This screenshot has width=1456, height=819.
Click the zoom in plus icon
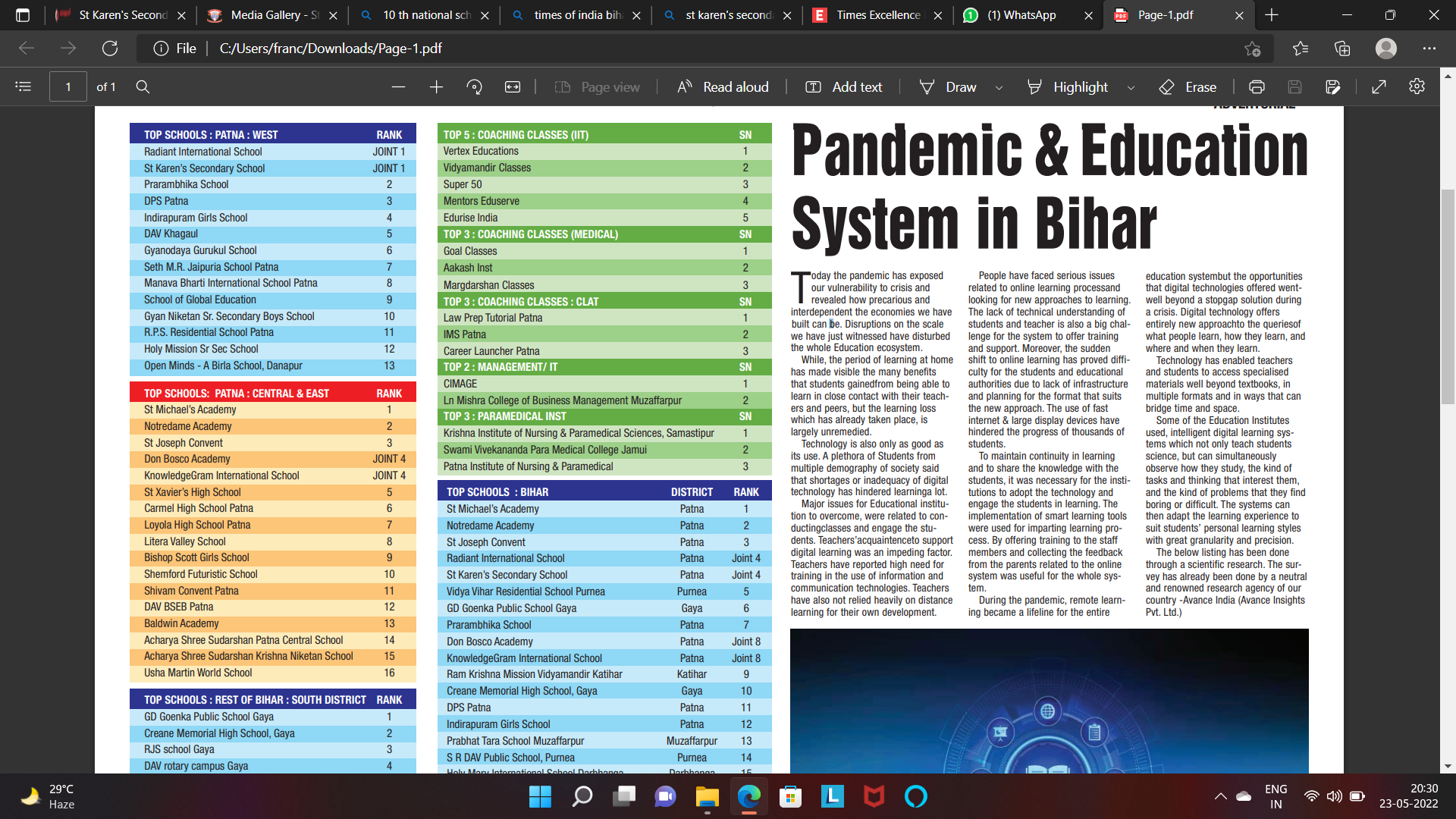tap(436, 87)
